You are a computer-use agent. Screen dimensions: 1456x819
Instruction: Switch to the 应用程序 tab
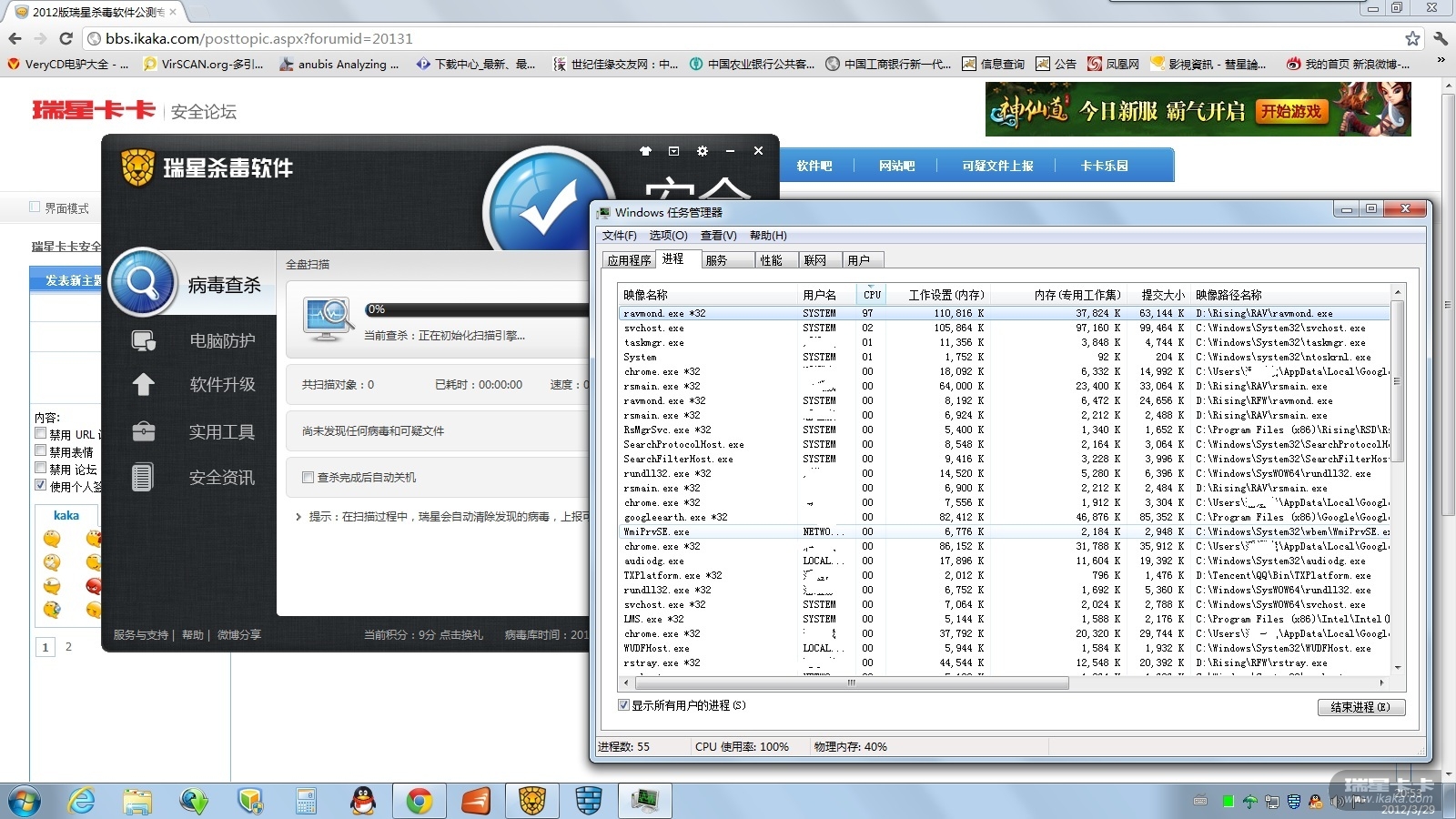point(629,260)
